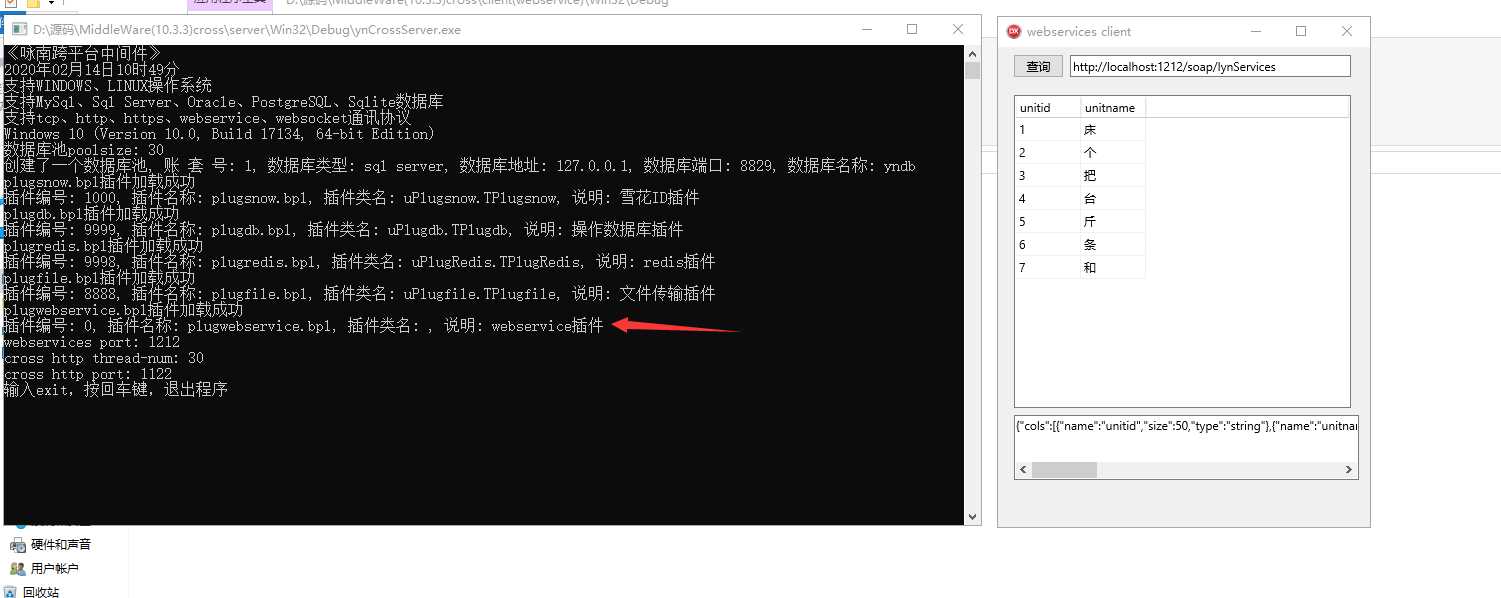Viewport: 1501px width, 598px height.
Task: Click console line 'webservices port: 1212'
Action: point(92,342)
